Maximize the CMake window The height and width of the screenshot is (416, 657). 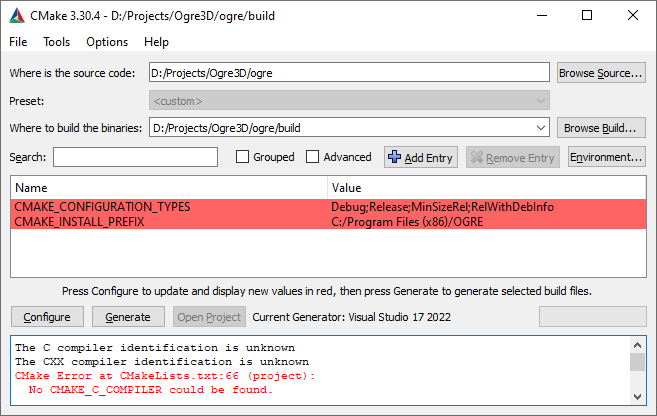click(x=587, y=16)
